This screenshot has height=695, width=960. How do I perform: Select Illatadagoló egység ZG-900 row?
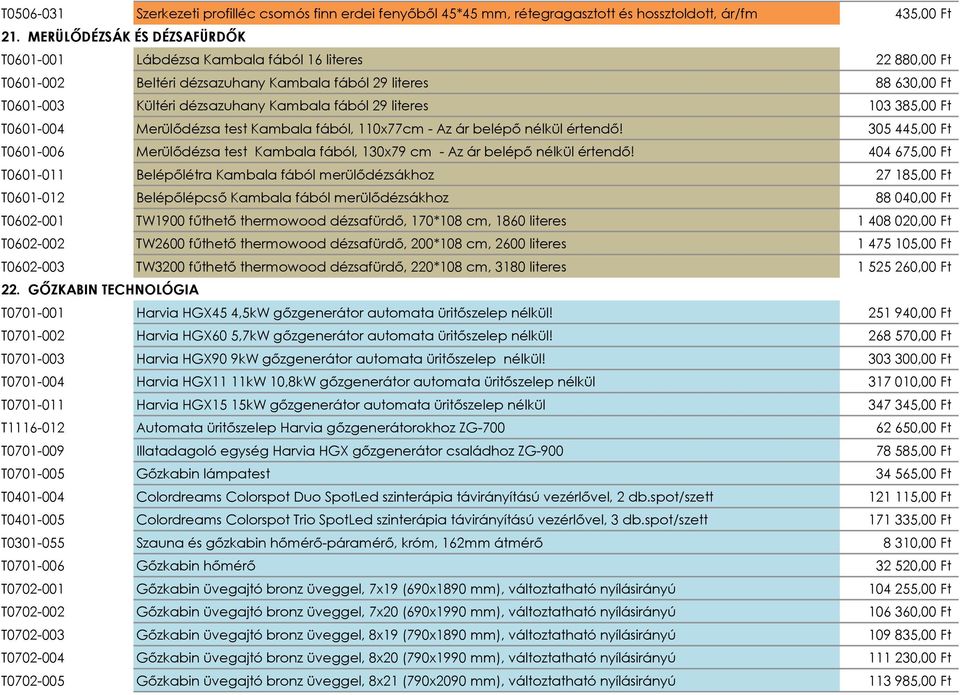[487, 451]
